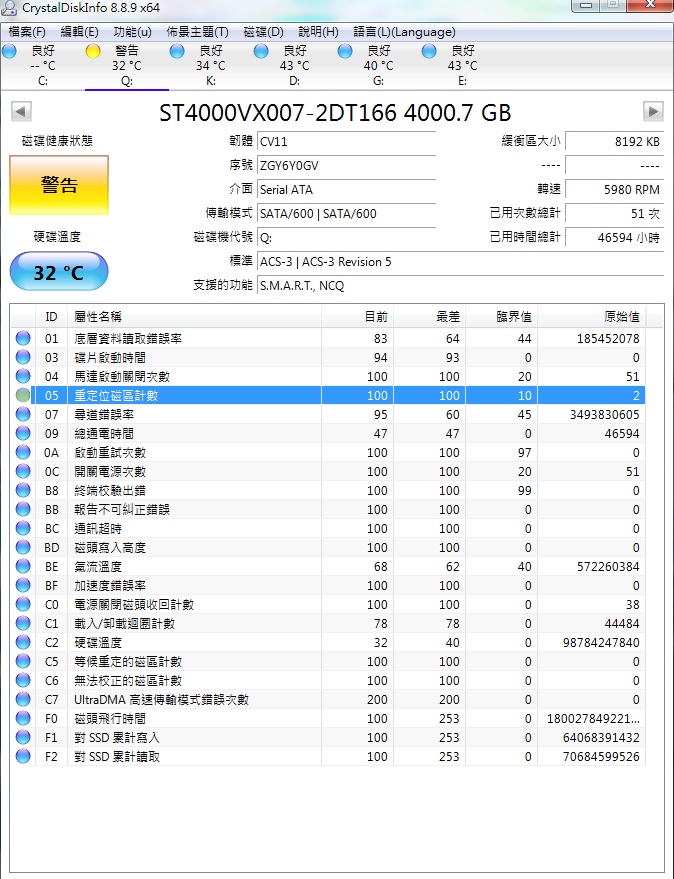Click the CrystalDiskInfo app icon in title bar
The image size is (674, 879).
(x=10, y=8)
